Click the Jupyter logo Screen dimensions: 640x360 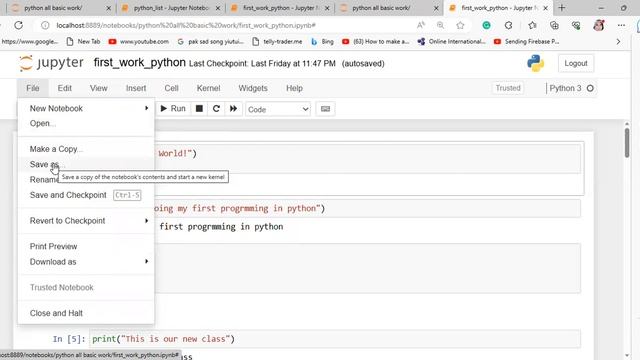pyautogui.click(x=51, y=63)
